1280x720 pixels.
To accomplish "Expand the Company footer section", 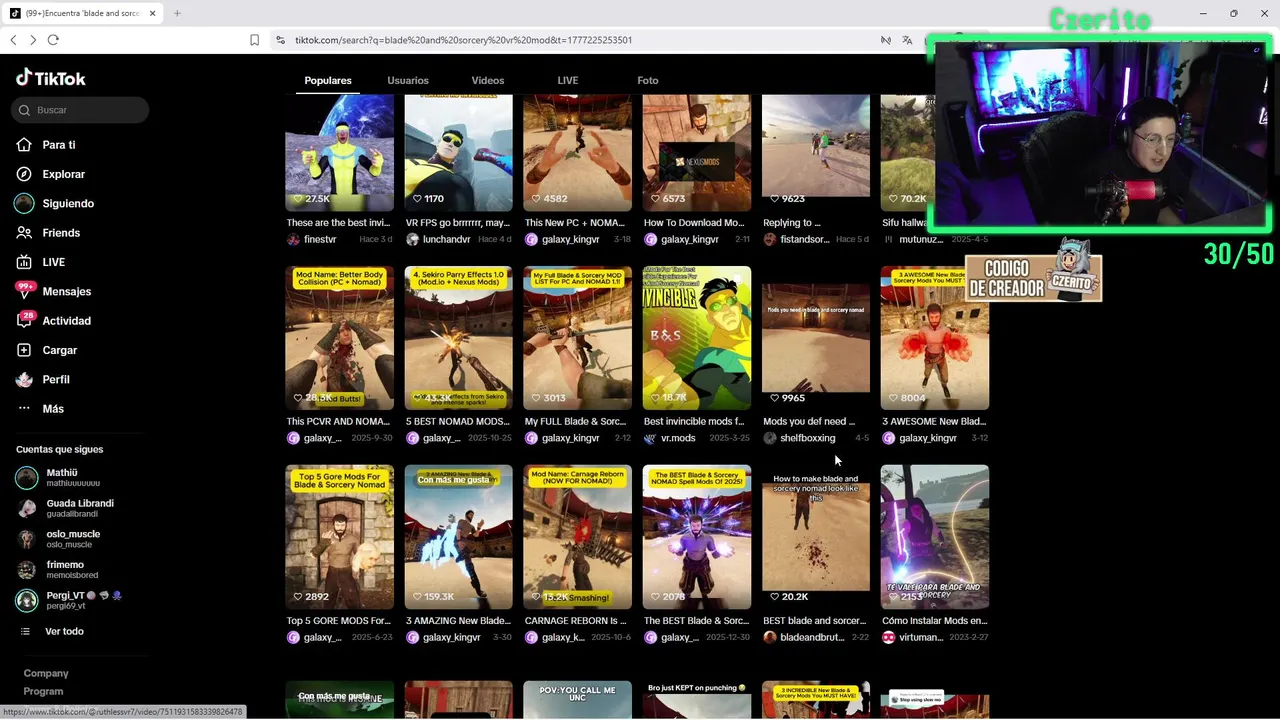I will [x=46, y=673].
